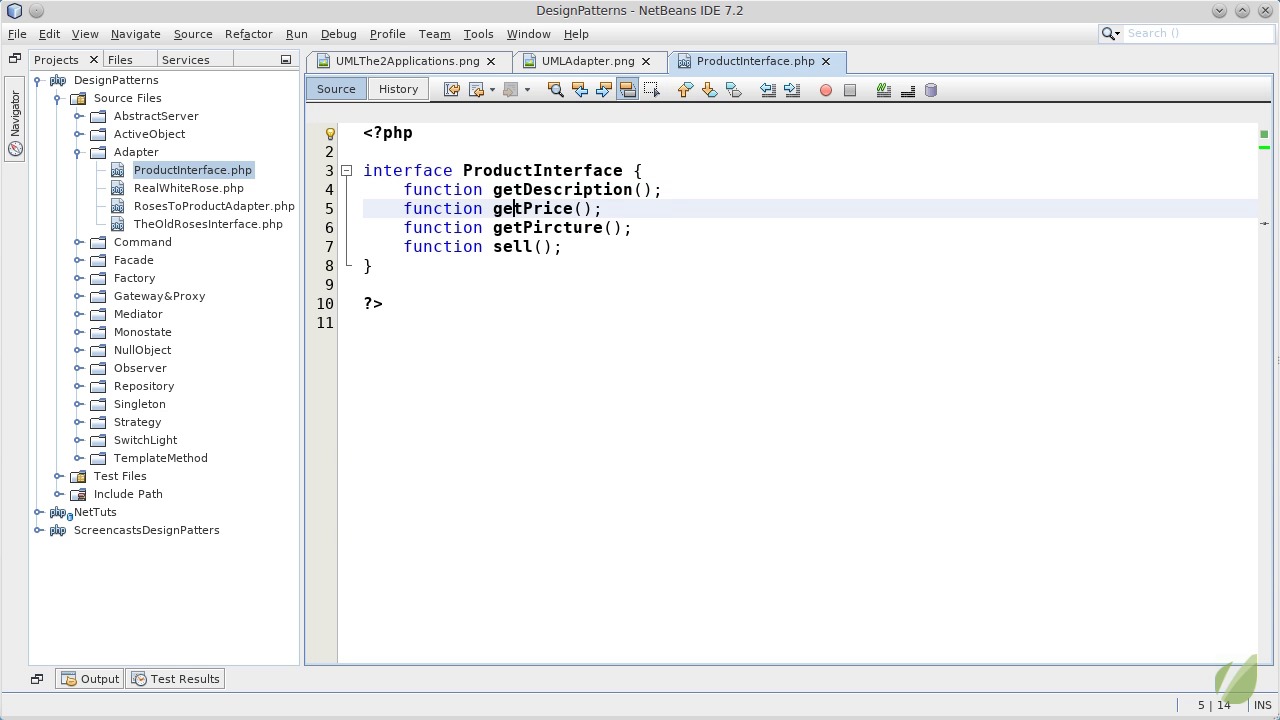Screen dimensions: 1280x720
Task: Click the Last Edit location icon
Action: point(452,90)
